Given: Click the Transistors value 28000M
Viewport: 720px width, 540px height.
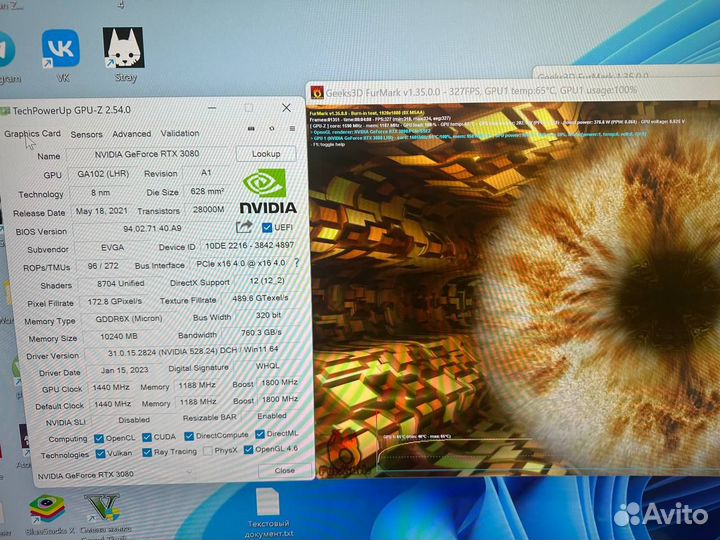Looking at the screenshot, I should pos(208,209).
